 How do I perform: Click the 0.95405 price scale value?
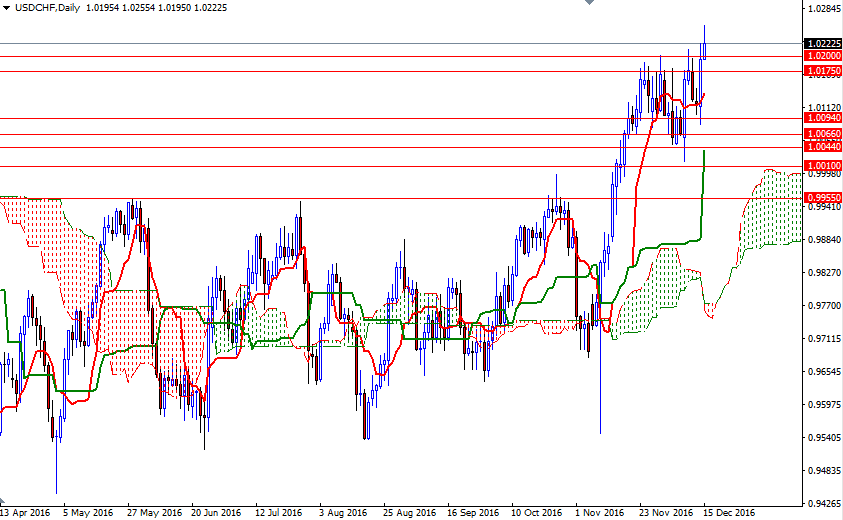(824, 438)
